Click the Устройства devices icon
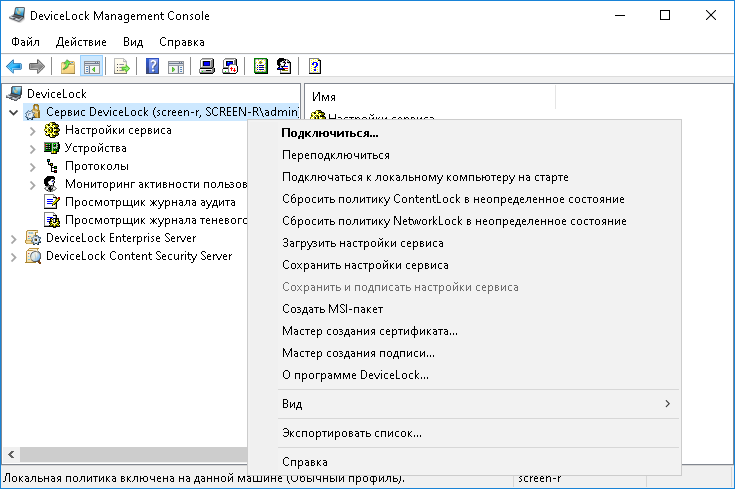Viewport: 735px width, 489px height. click(x=52, y=148)
